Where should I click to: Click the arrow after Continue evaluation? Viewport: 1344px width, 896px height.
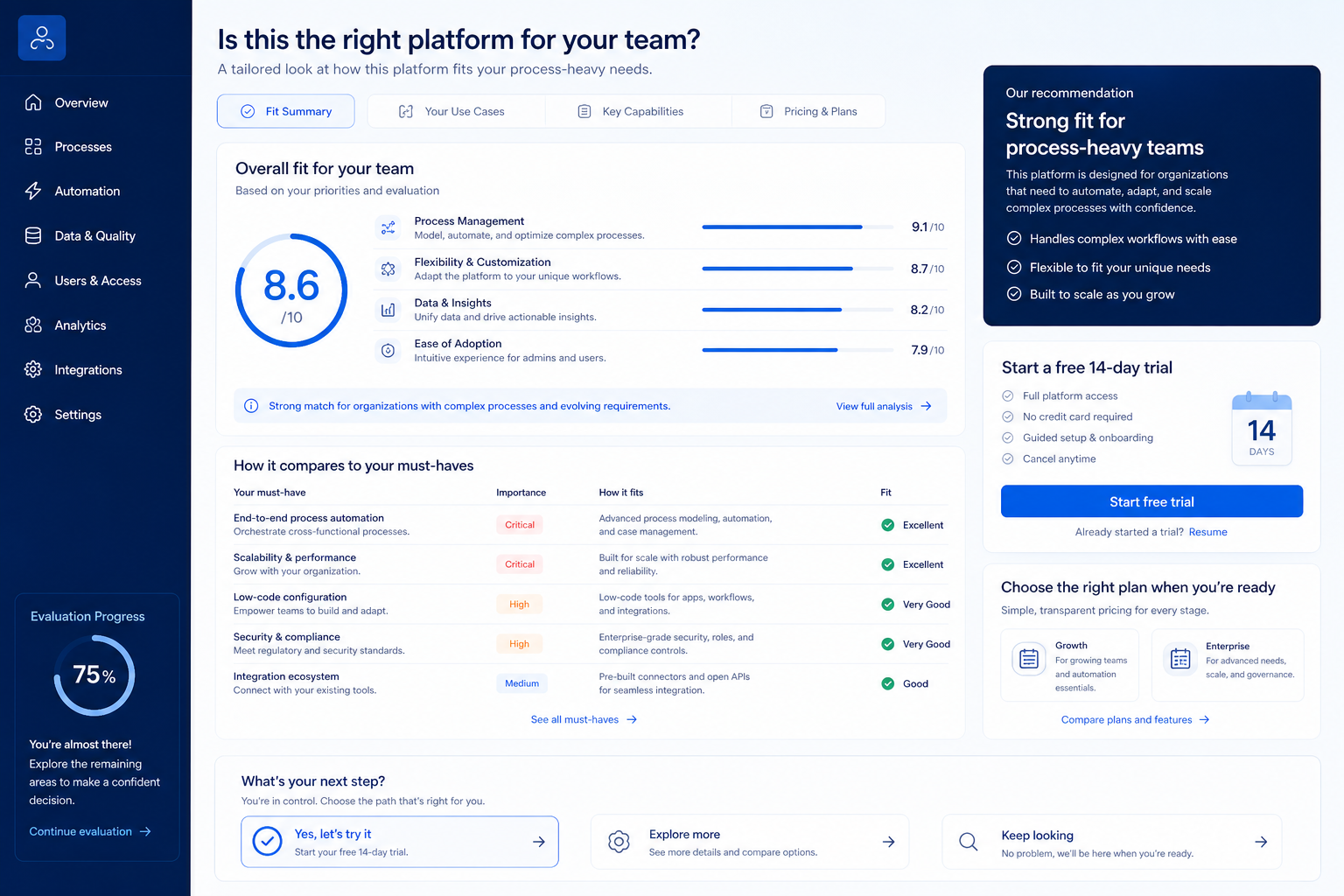(x=145, y=831)
